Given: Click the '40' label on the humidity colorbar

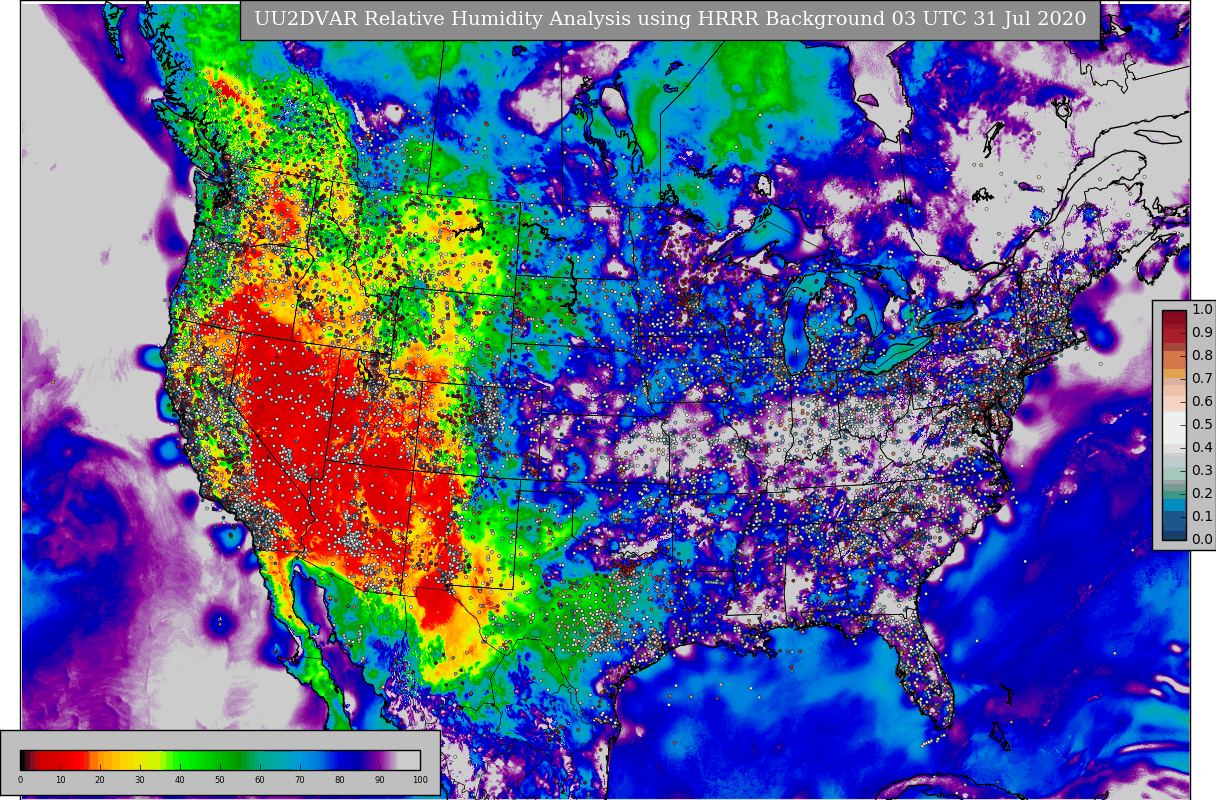Looking at the screenshot, I should (180, 780).
